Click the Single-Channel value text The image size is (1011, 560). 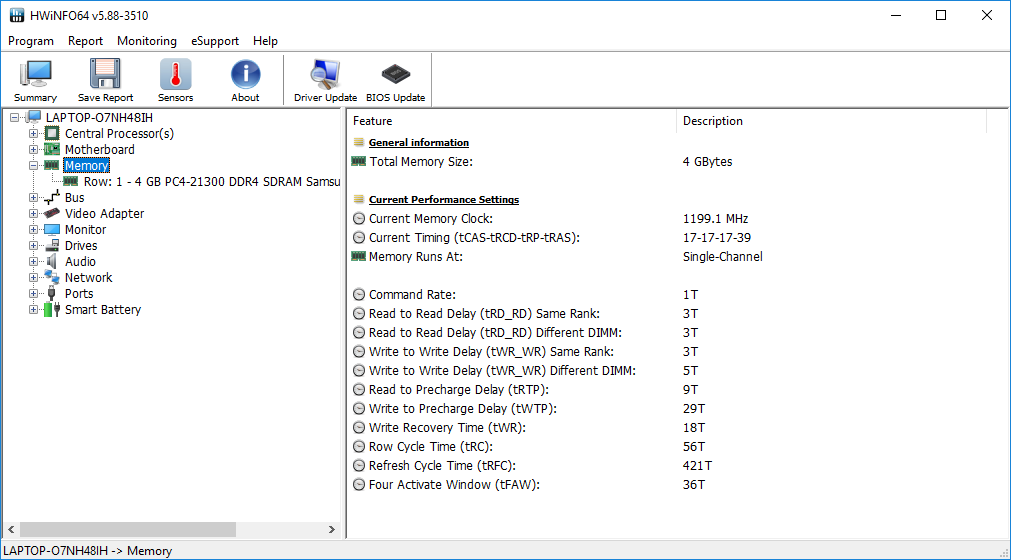(722, 256)
